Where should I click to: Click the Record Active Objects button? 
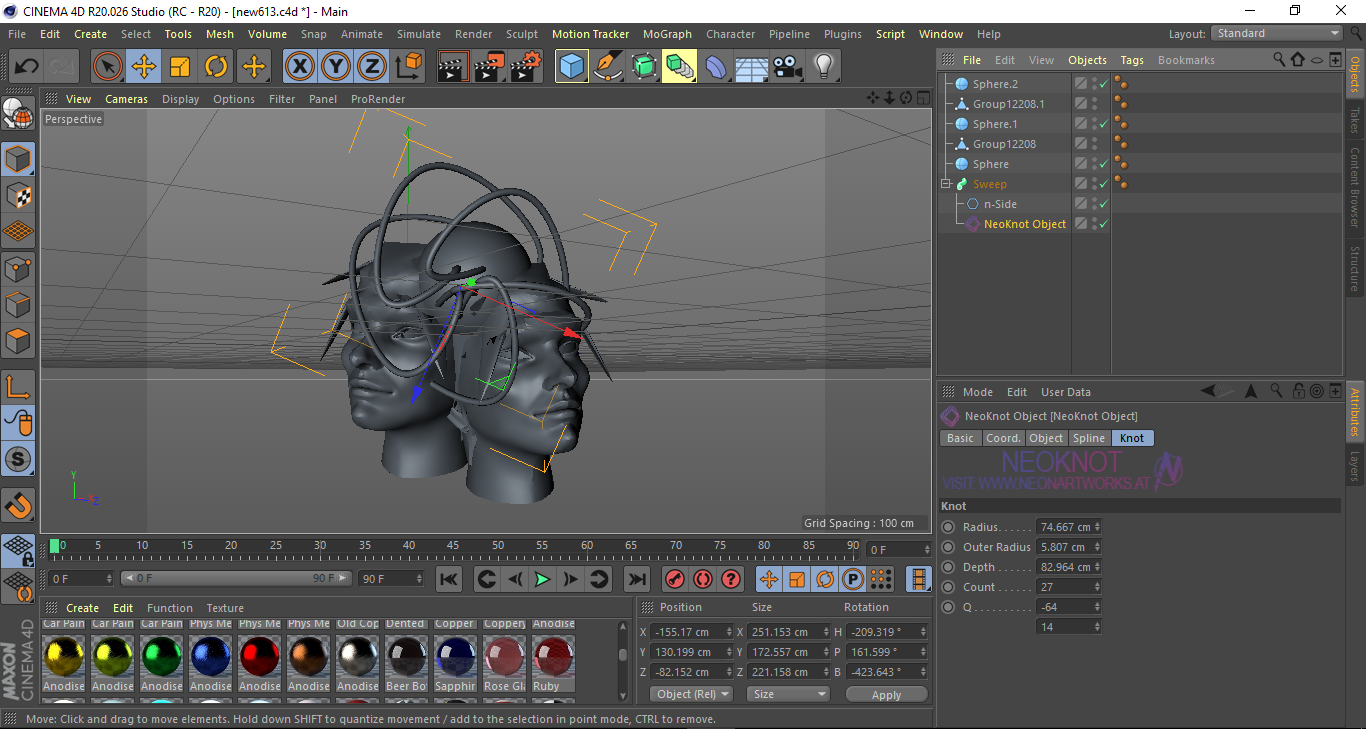pos(675,579)
